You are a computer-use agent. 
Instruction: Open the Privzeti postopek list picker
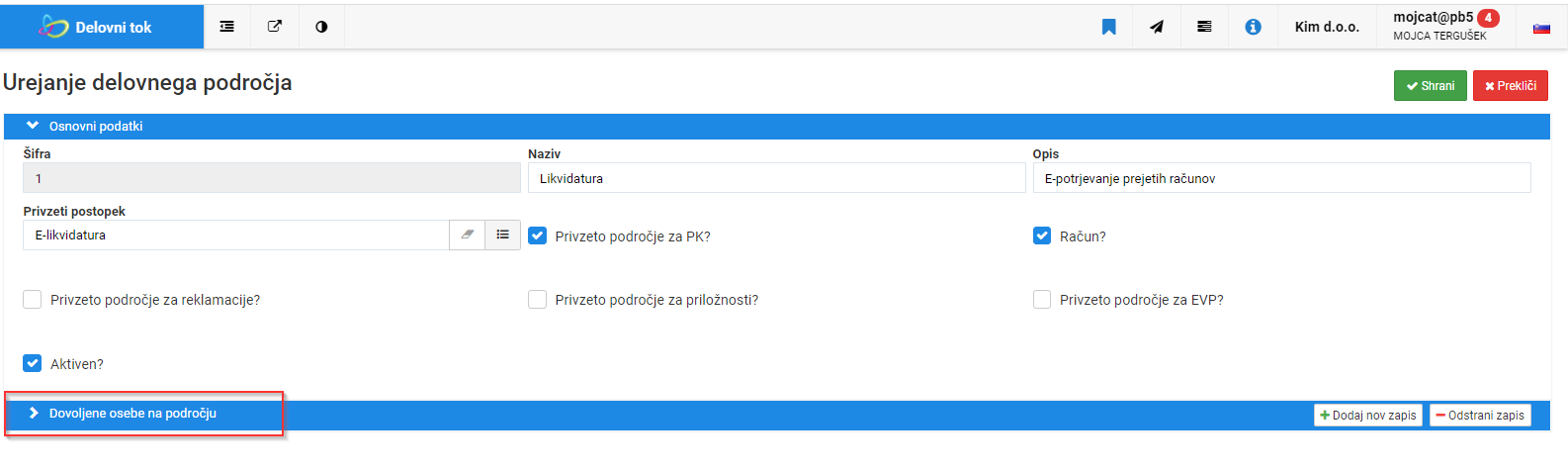(503, 235)
